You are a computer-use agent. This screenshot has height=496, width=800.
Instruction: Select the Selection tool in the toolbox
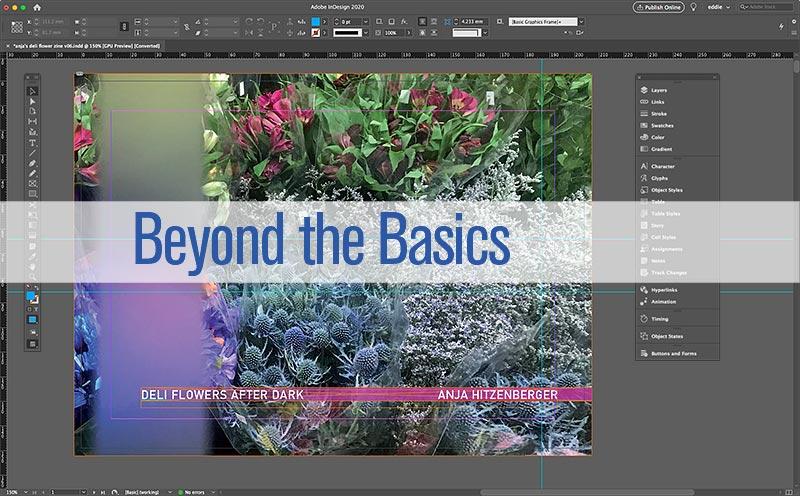[32, 91]
